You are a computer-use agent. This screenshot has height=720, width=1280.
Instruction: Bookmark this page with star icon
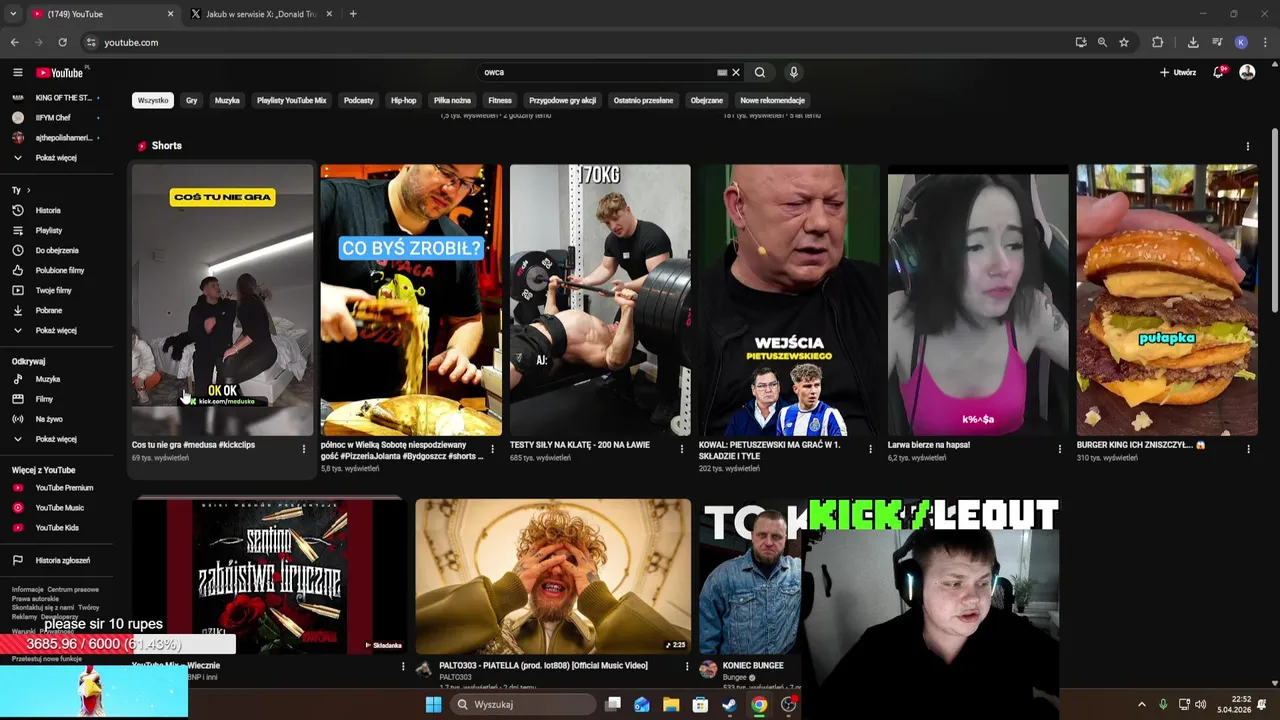[1124, 42]
